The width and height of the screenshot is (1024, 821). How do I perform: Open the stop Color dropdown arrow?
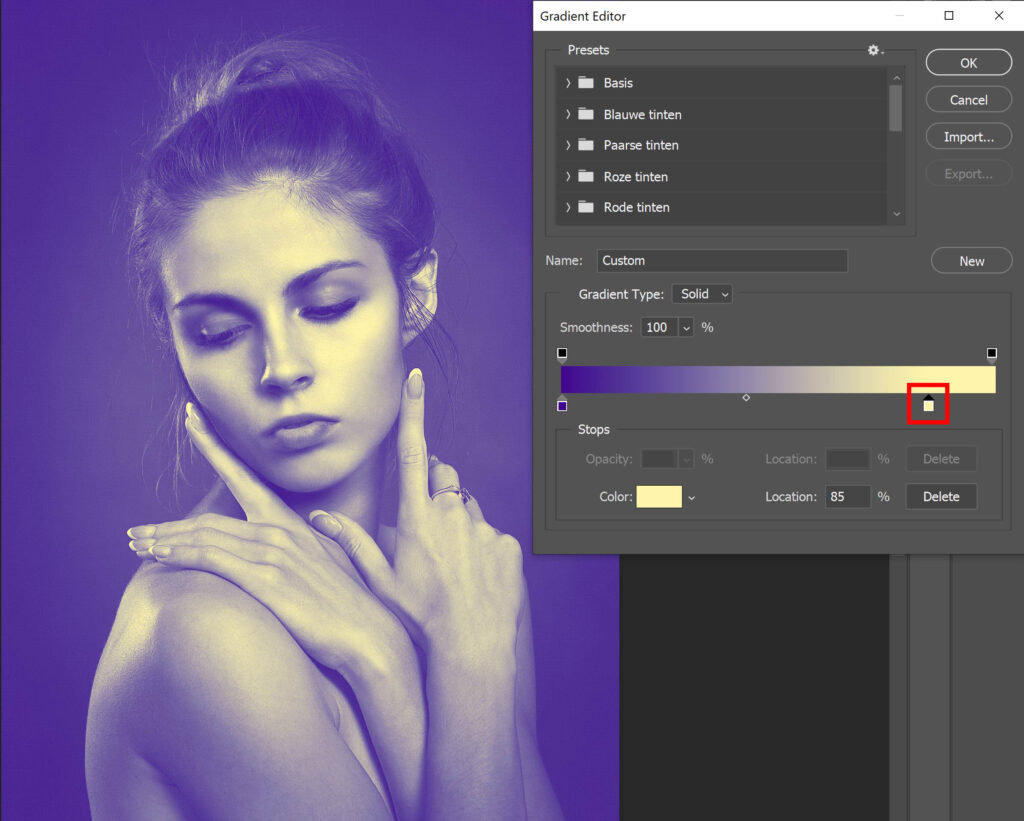point(692,498)
